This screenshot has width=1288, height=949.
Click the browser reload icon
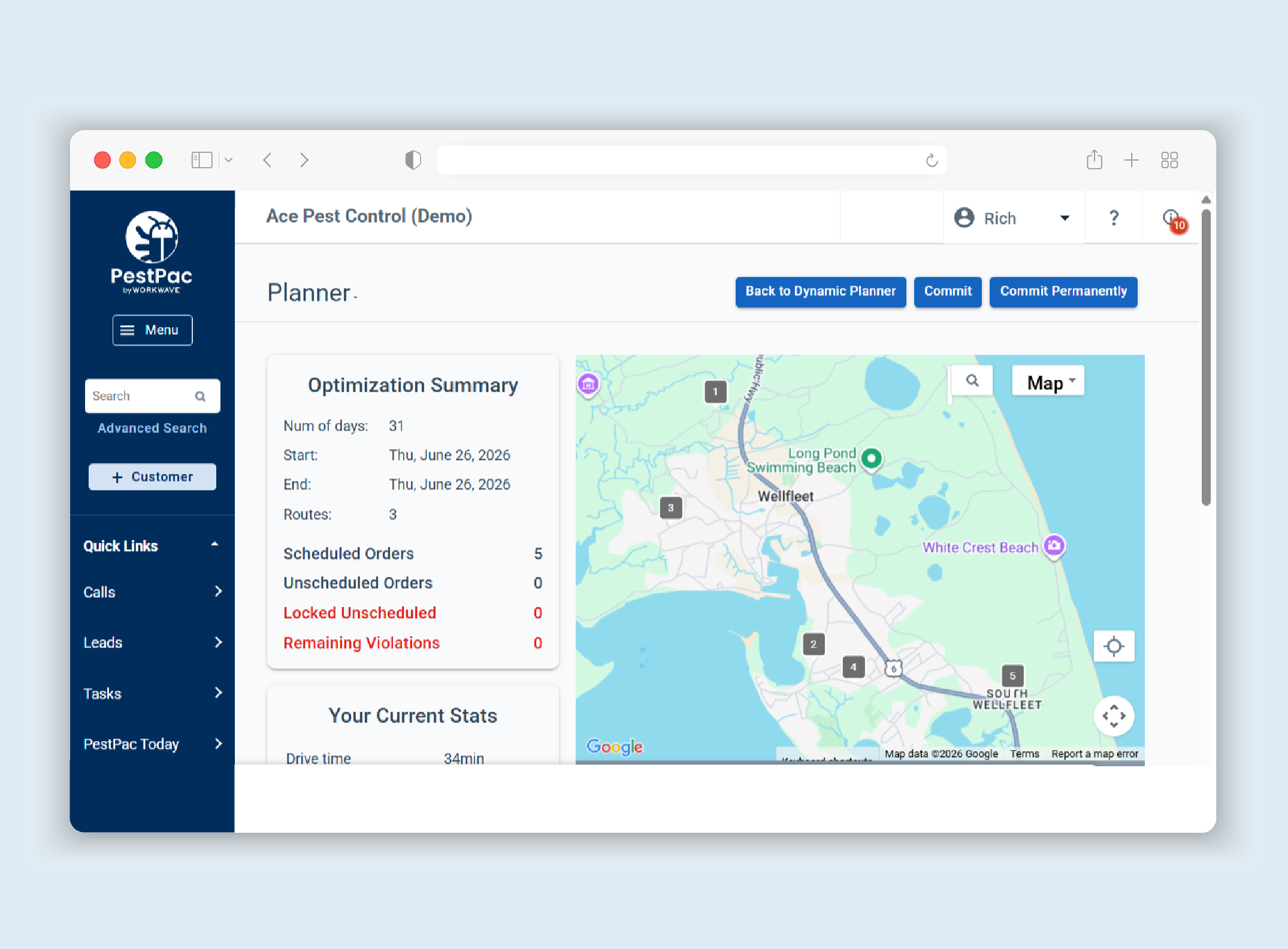pos(932,160)
